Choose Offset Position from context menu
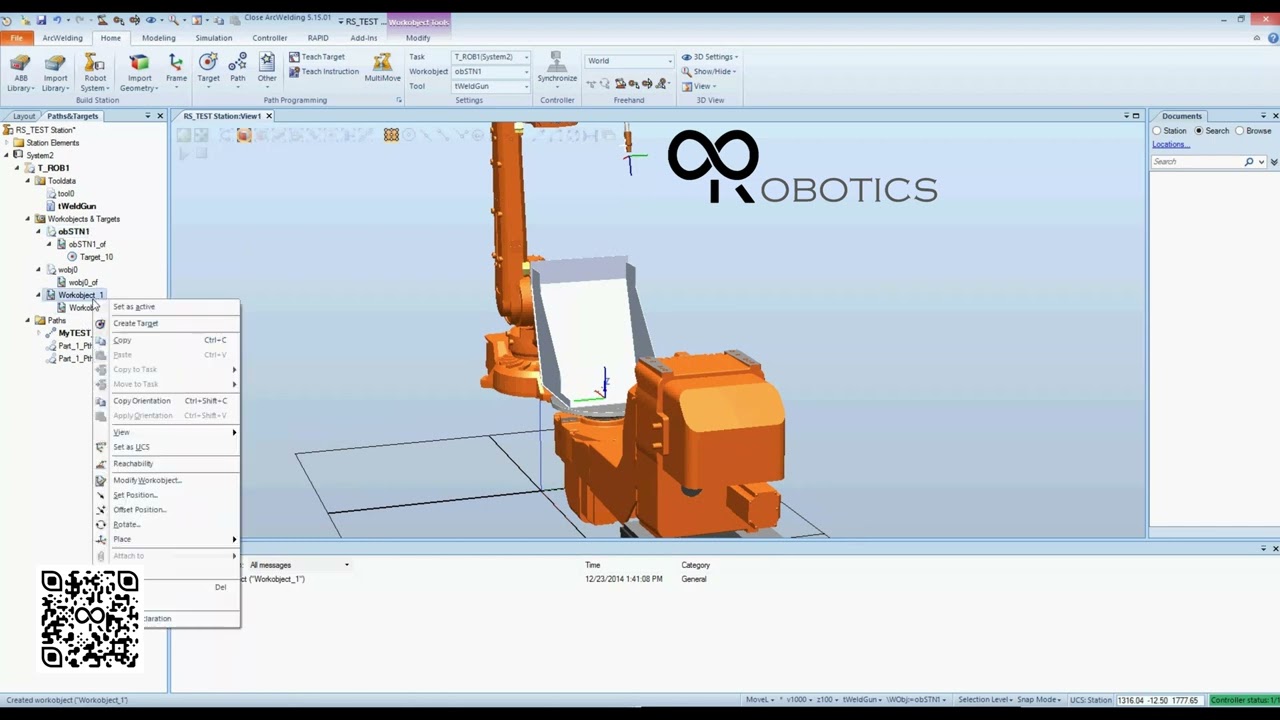The height and width of the screenshot is (720, 1280). 139,510
